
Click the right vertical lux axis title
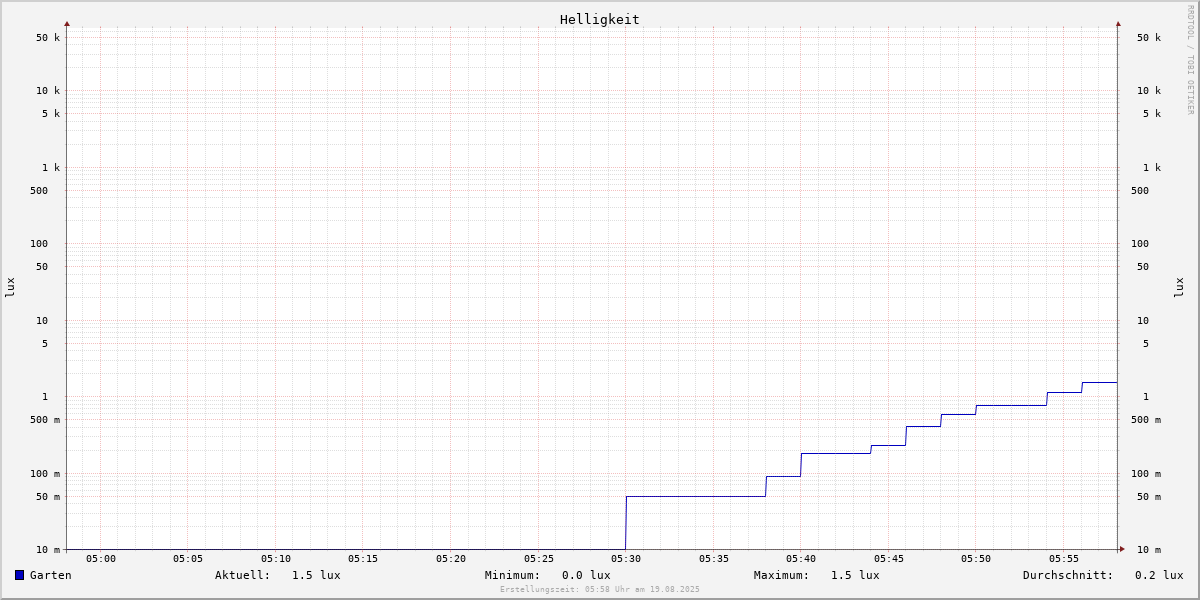click(1179, 288)
